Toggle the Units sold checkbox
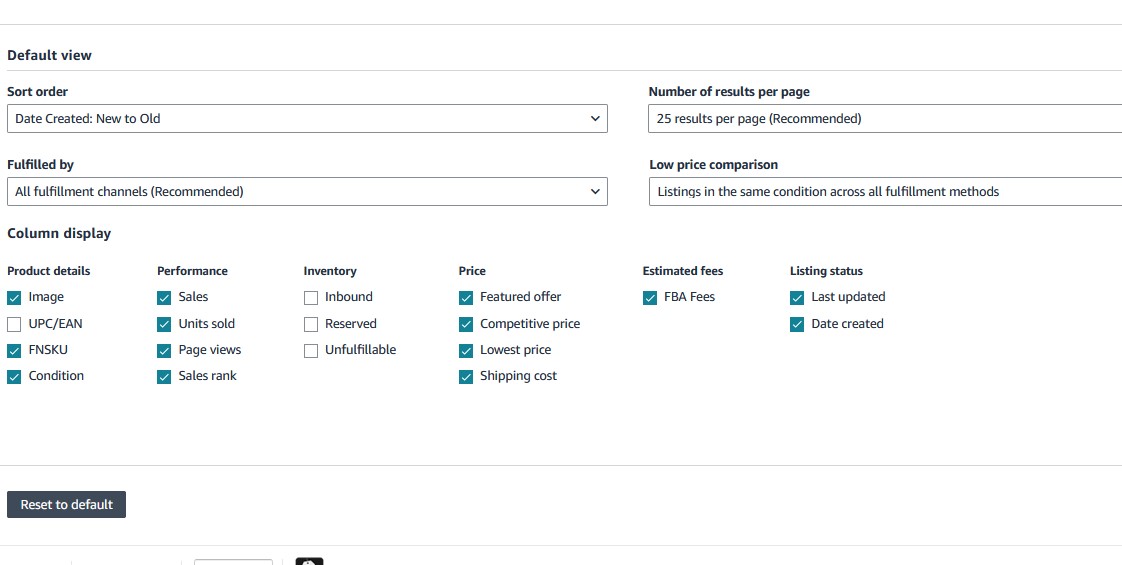Image resolution: width=1122 pixels, height=565 pixels. (x=164, y=324)
